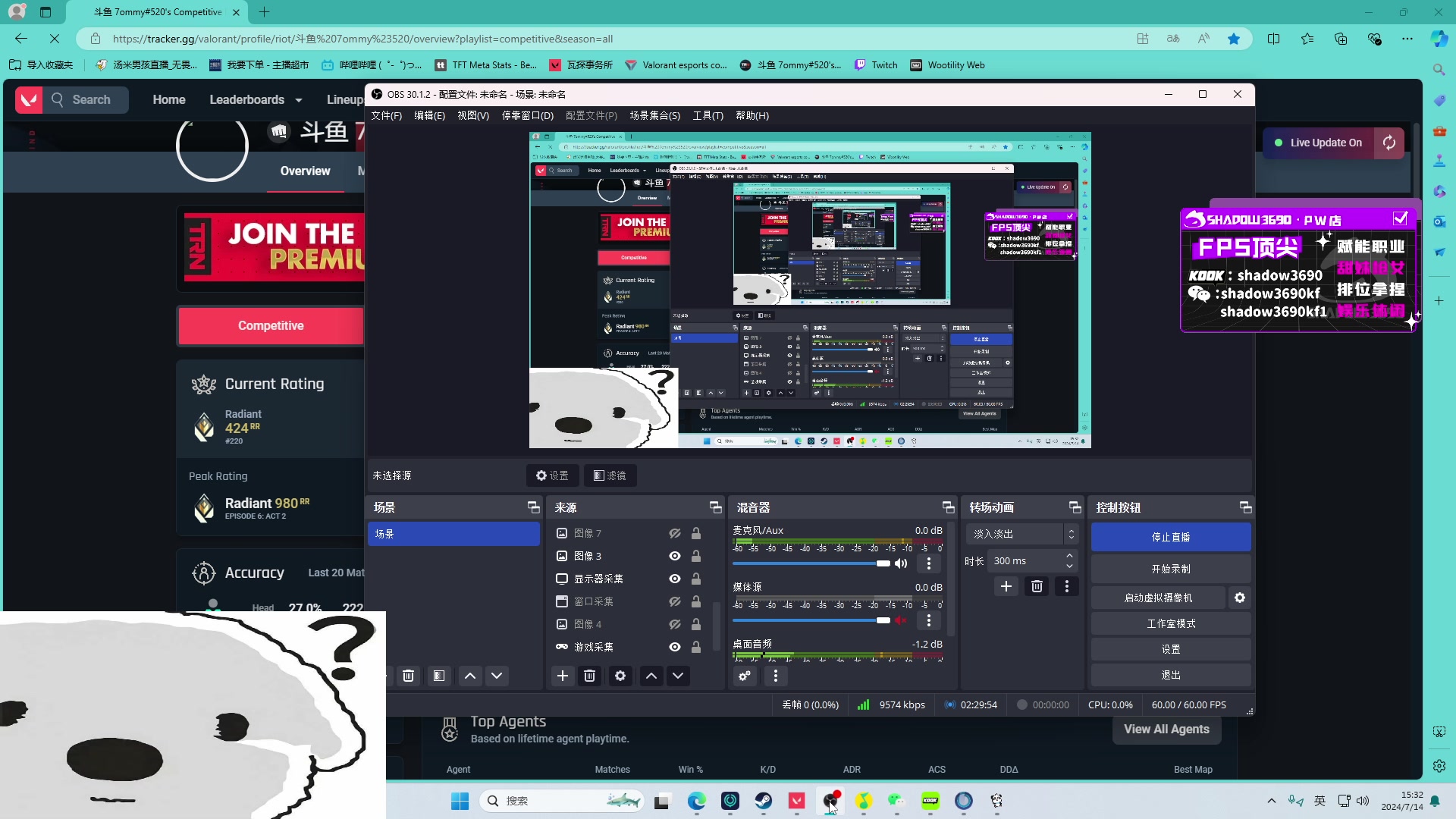Unmute the 媒体源 audio channel

click(901, 620)
